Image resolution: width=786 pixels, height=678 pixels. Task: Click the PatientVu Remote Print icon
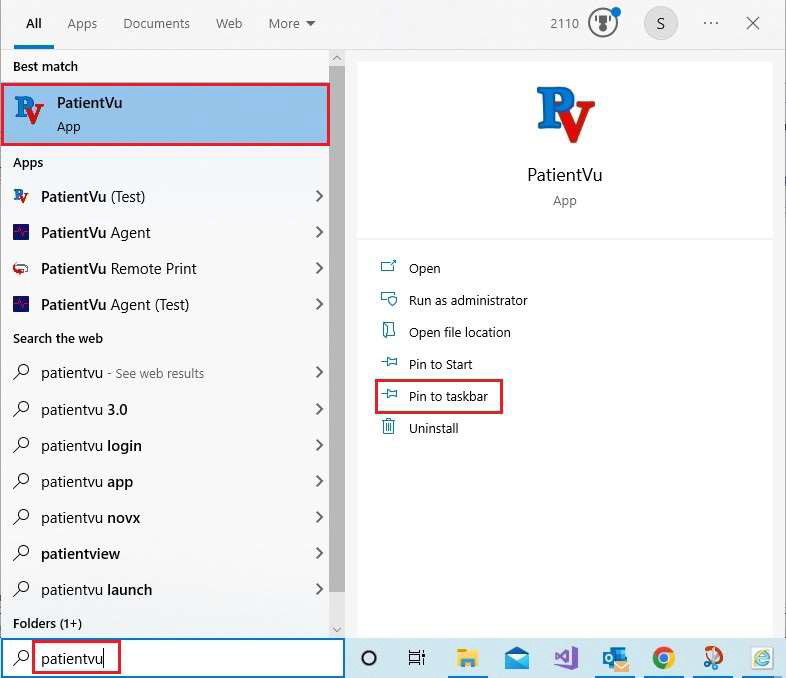click(x=21, y=269)
